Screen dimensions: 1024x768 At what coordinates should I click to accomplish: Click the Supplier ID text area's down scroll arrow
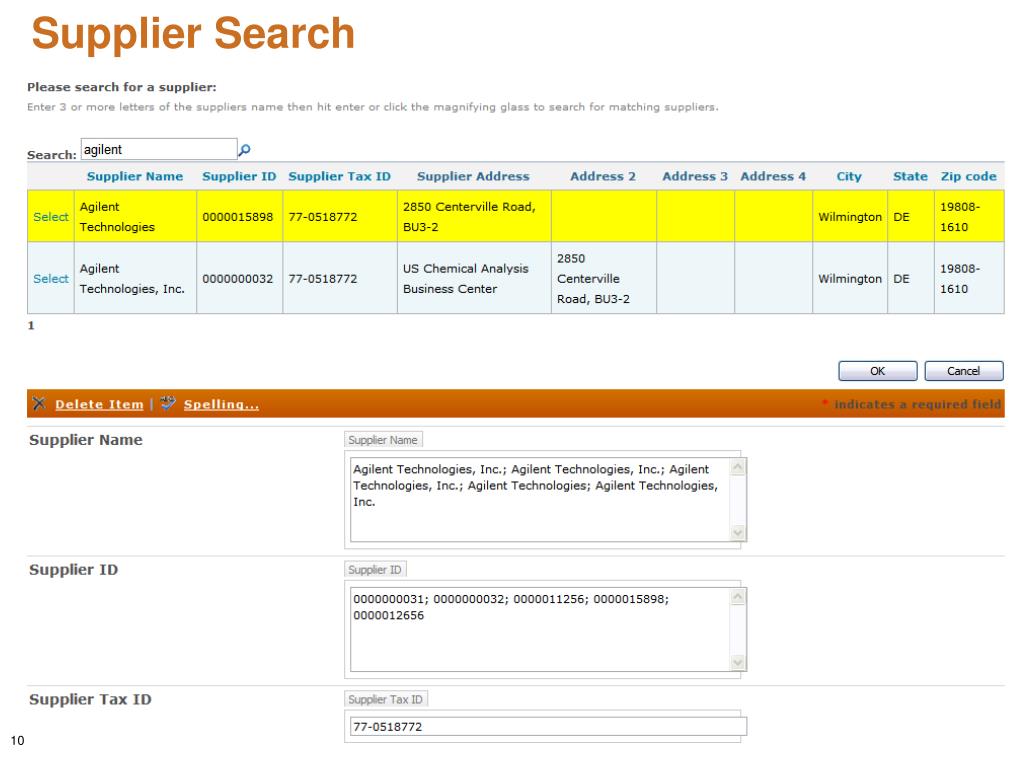[738, 663]
